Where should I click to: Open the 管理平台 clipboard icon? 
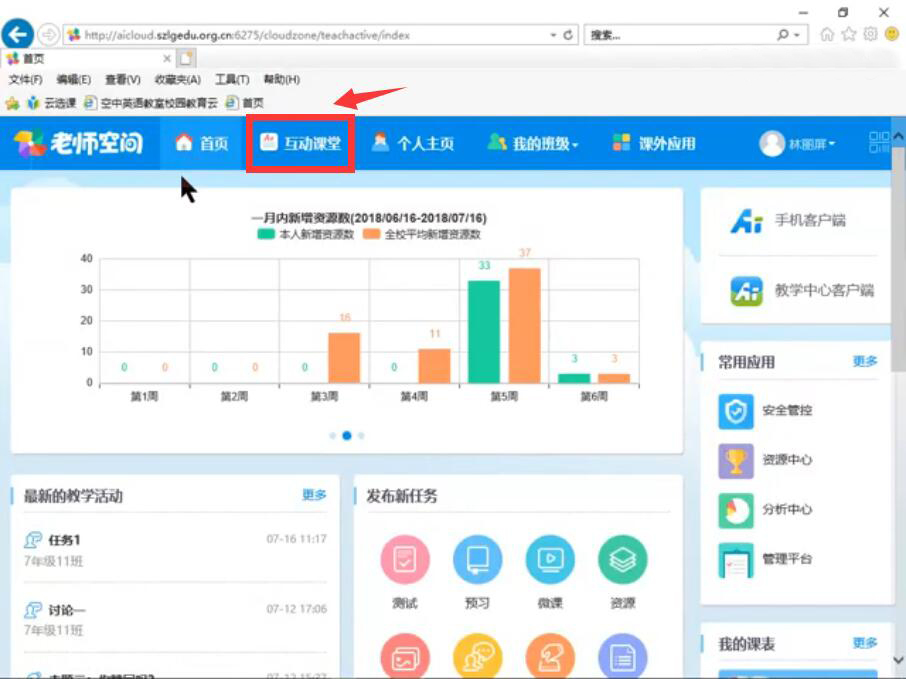[736, 561]
